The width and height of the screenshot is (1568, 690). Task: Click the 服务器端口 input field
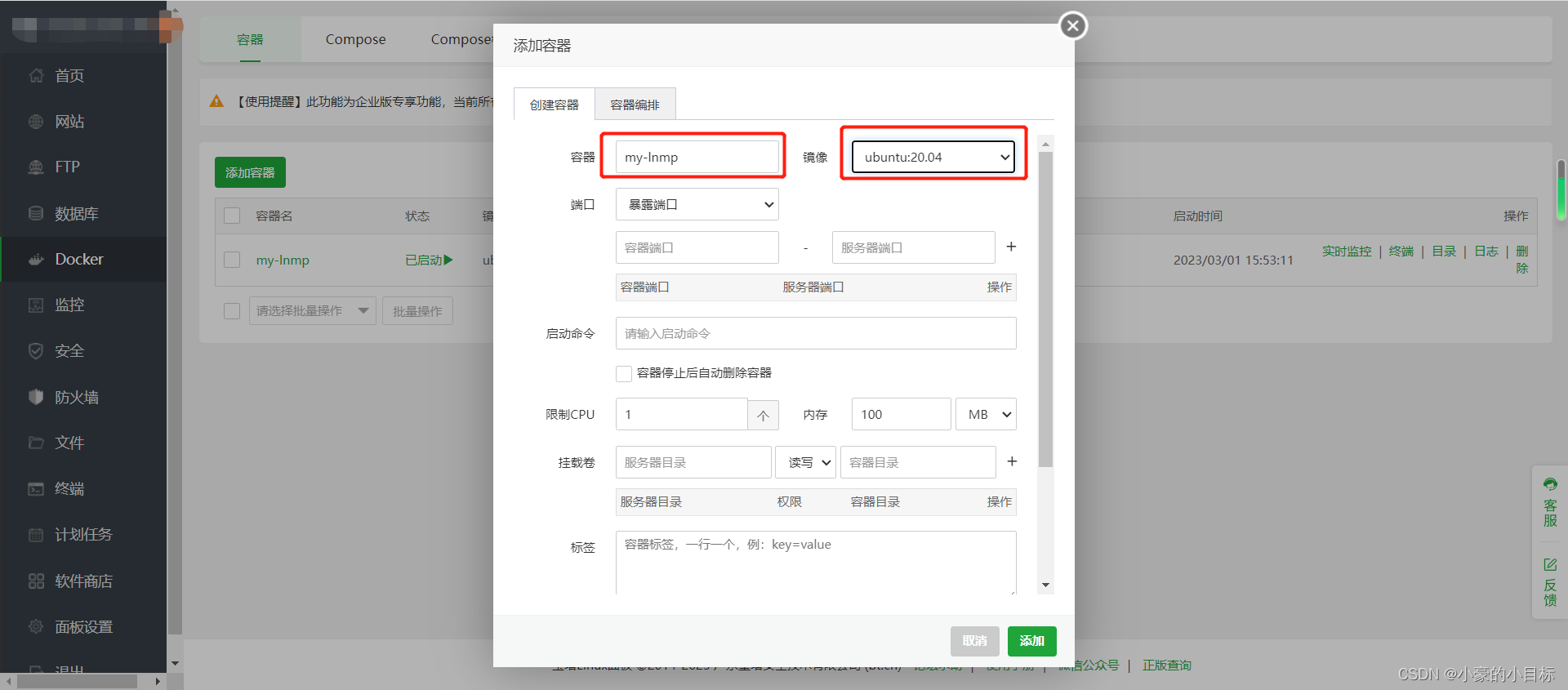tap(914, 247)
